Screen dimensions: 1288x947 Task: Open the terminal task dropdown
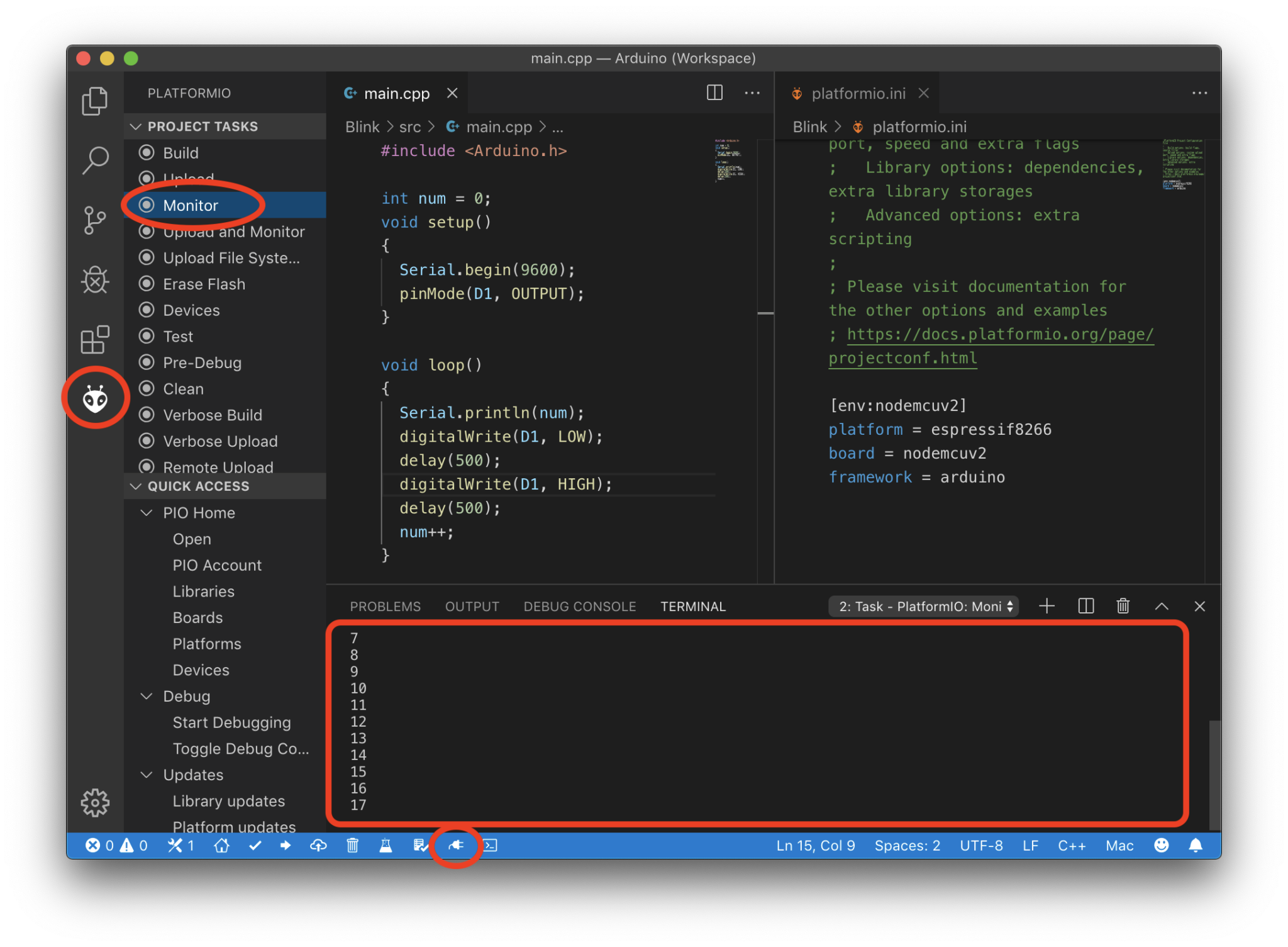(x=923, y=606)
